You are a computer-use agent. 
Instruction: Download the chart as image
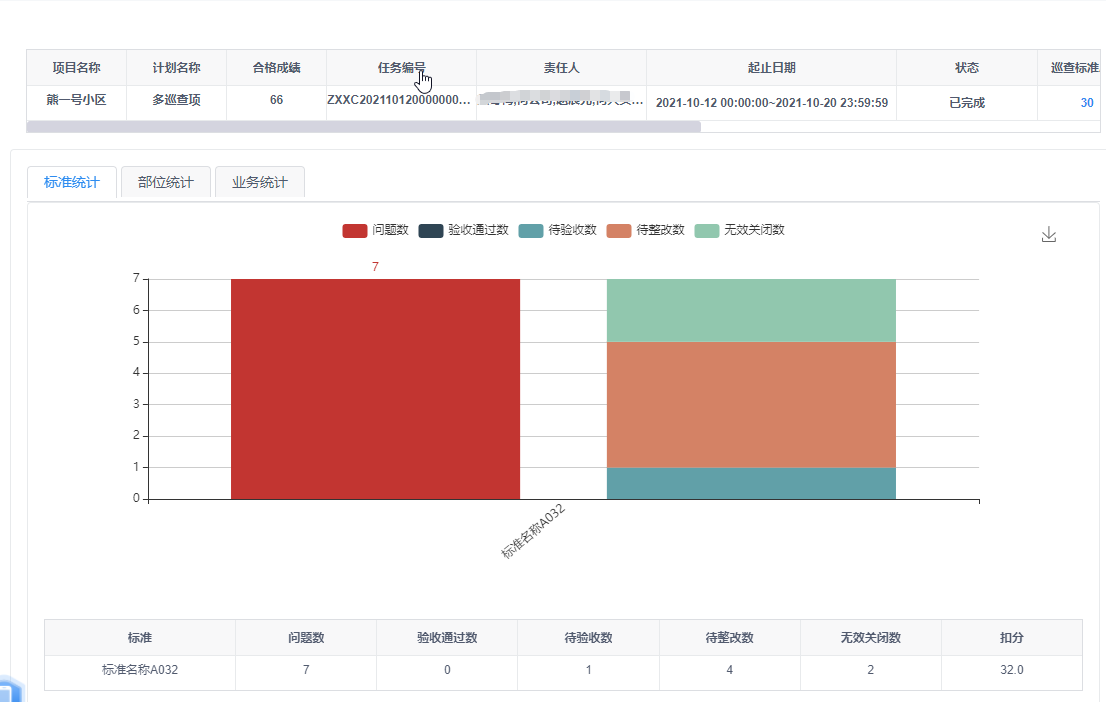(1048, 234)
